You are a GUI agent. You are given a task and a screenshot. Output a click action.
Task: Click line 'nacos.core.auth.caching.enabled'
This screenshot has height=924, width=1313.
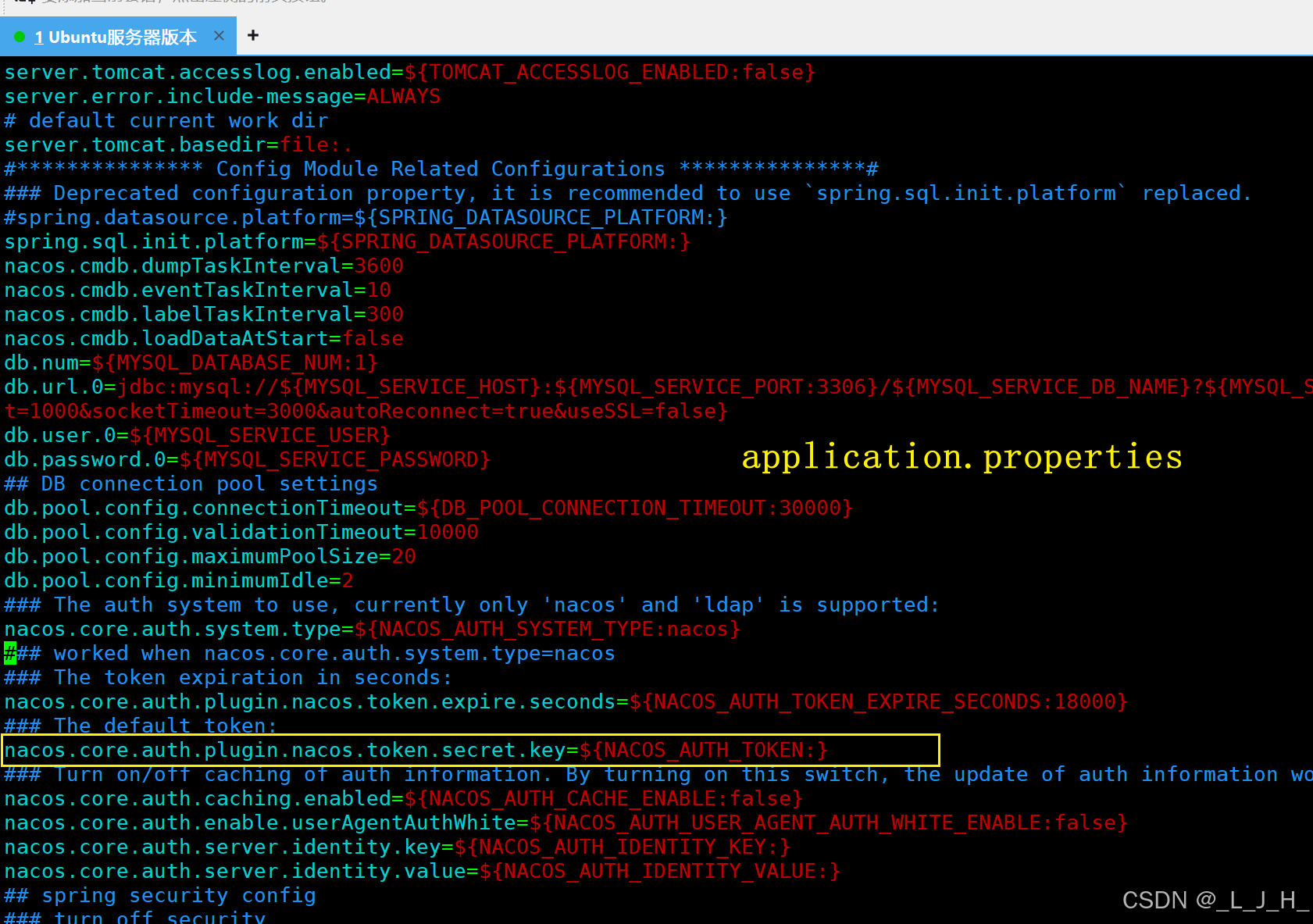pos(404,798)
